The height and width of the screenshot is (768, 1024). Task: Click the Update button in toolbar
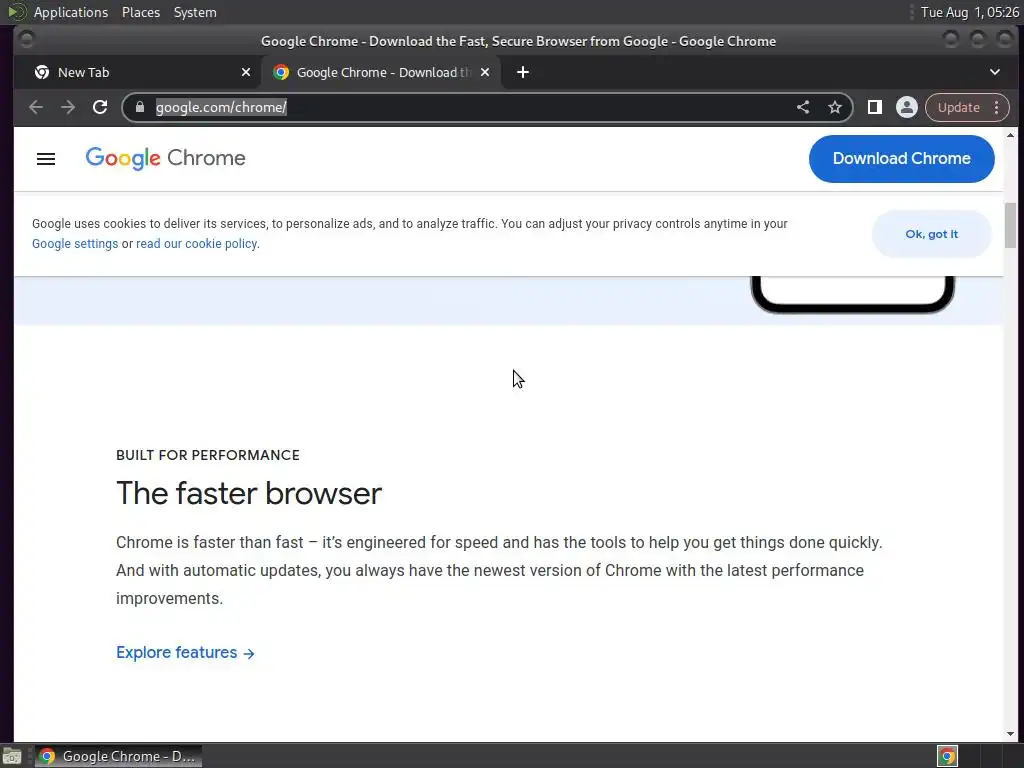pyautogui.click(x=959, y=107)
